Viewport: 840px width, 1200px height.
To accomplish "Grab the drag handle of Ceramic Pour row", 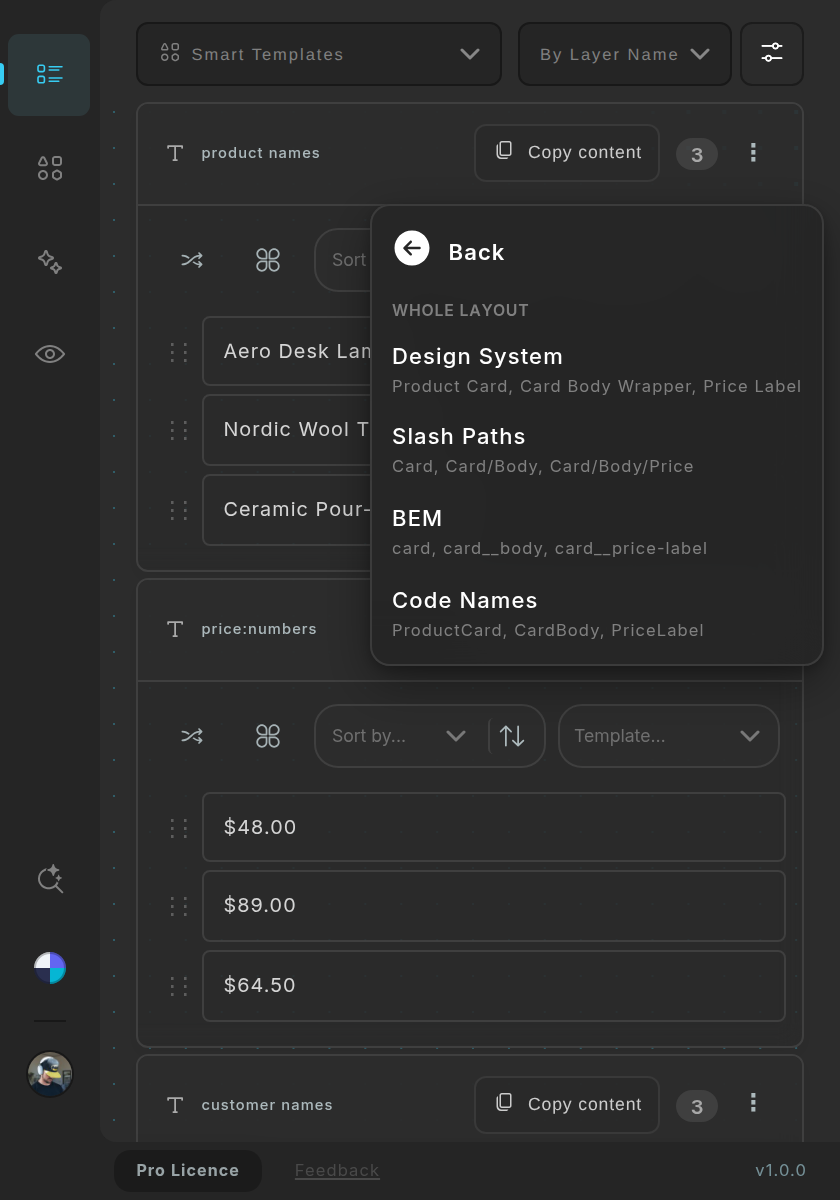I will point(179,510).
